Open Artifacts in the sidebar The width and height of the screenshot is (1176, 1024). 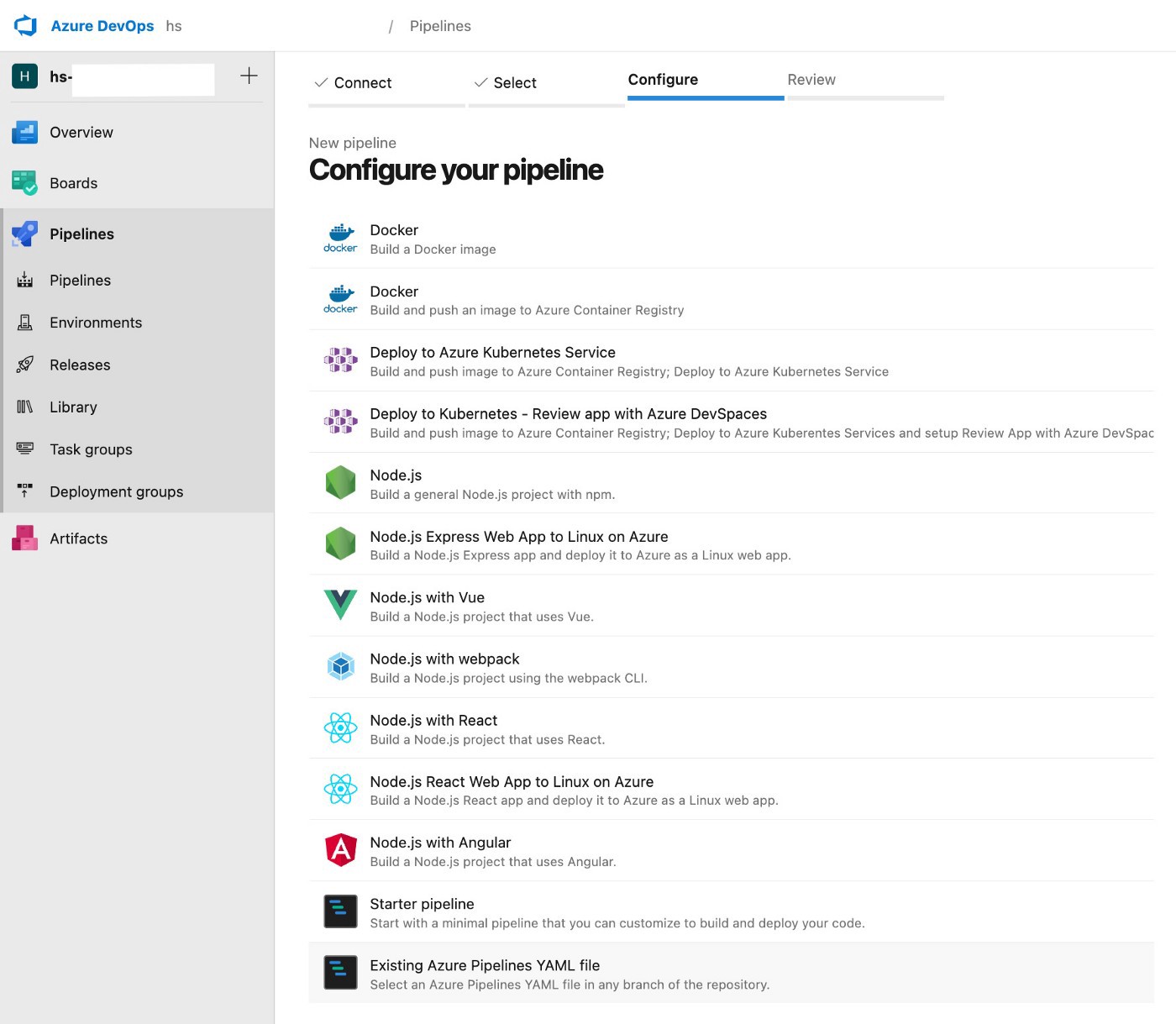[137, 538]
